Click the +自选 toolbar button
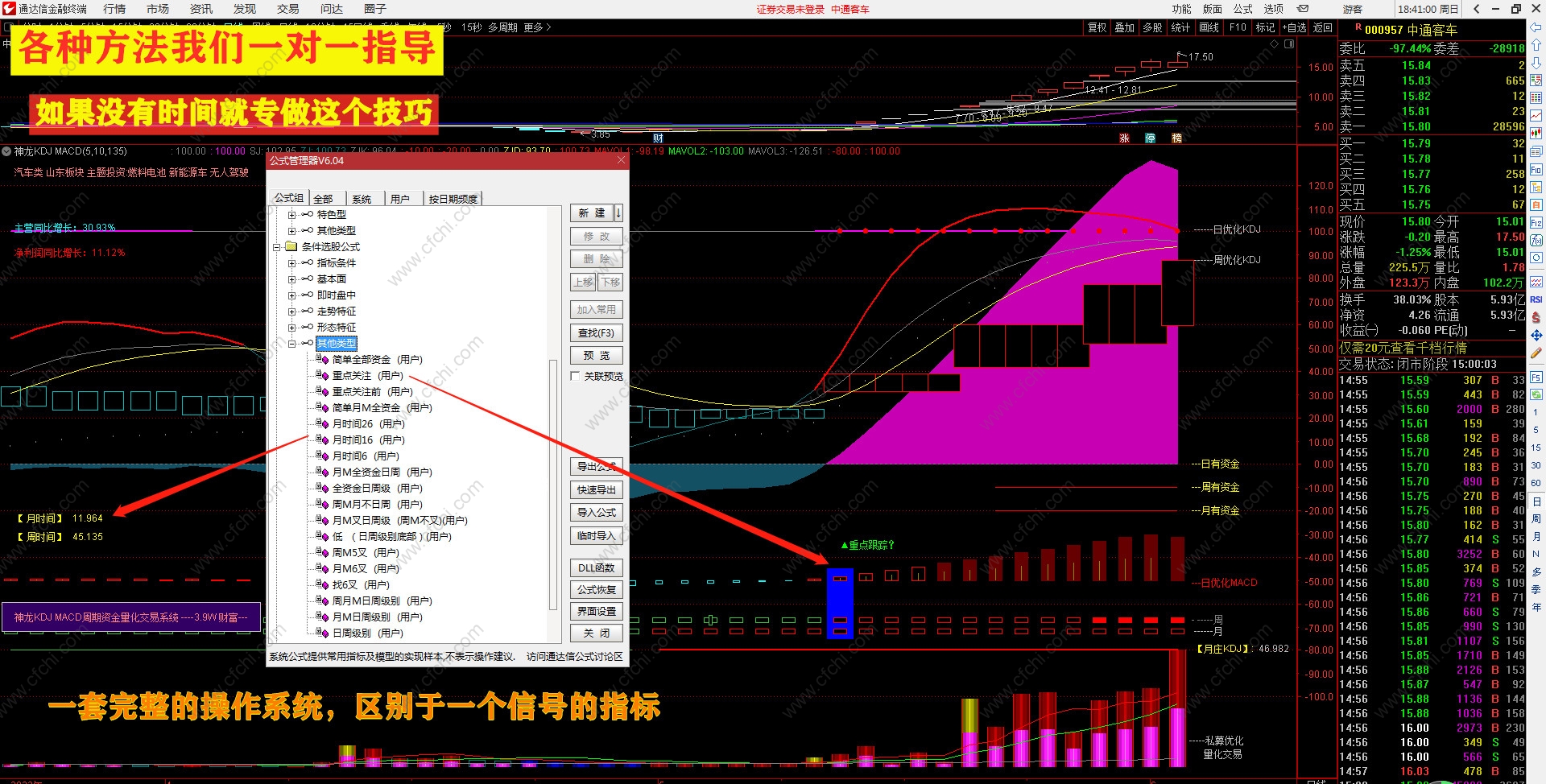The width and height of the screenshot is (1546, 784). click(1295, 27)
